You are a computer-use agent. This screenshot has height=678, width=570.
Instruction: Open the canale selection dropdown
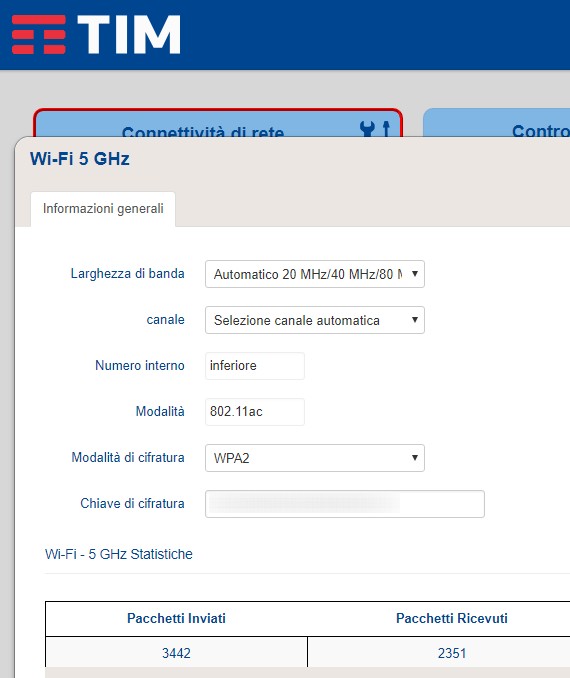pos(315,320)
